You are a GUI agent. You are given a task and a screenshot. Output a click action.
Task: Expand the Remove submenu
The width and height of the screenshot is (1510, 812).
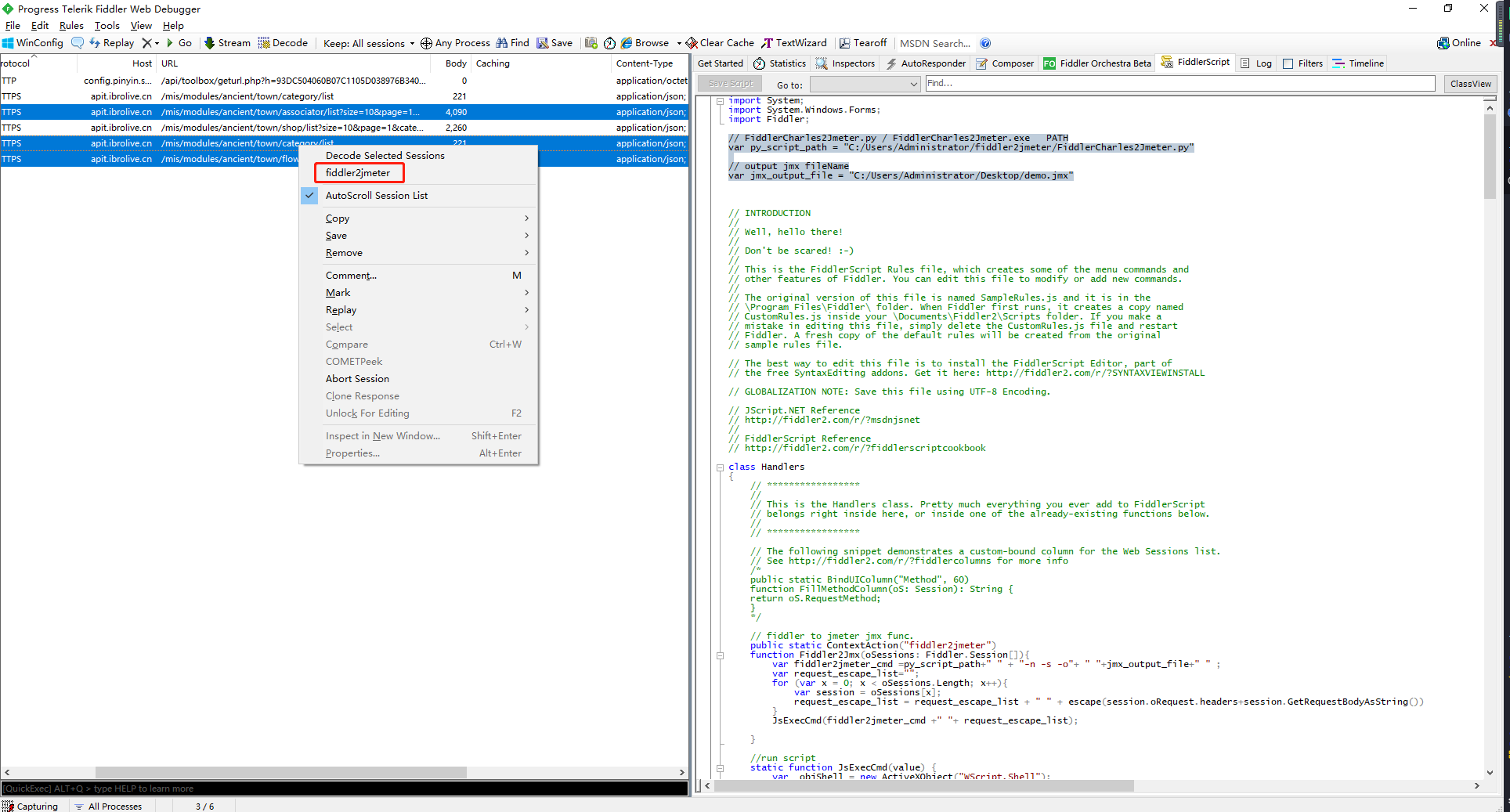coord(419,253)
